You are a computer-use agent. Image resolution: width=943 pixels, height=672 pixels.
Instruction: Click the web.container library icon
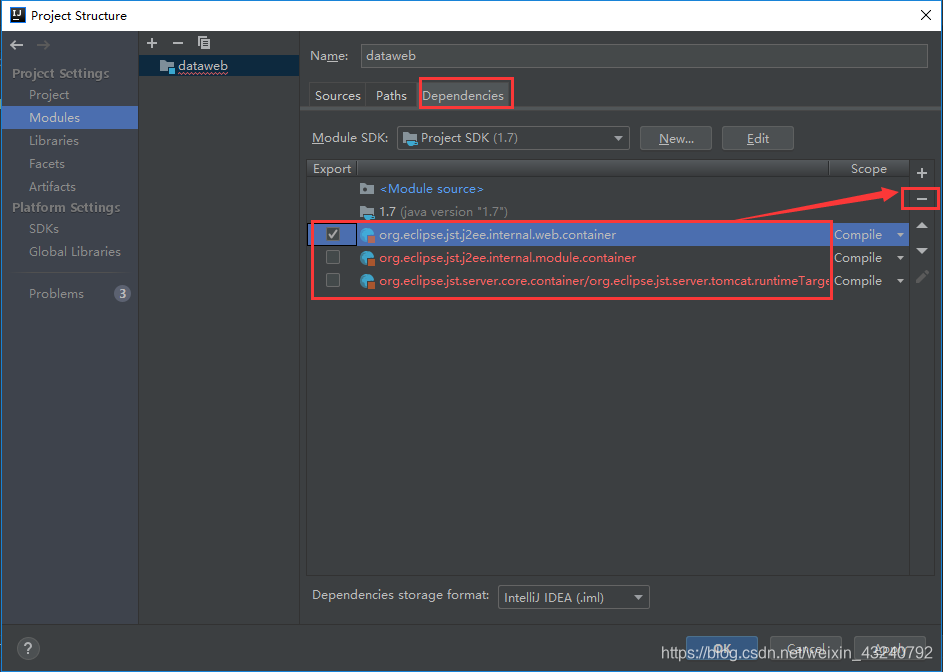(x=367, y=235)
